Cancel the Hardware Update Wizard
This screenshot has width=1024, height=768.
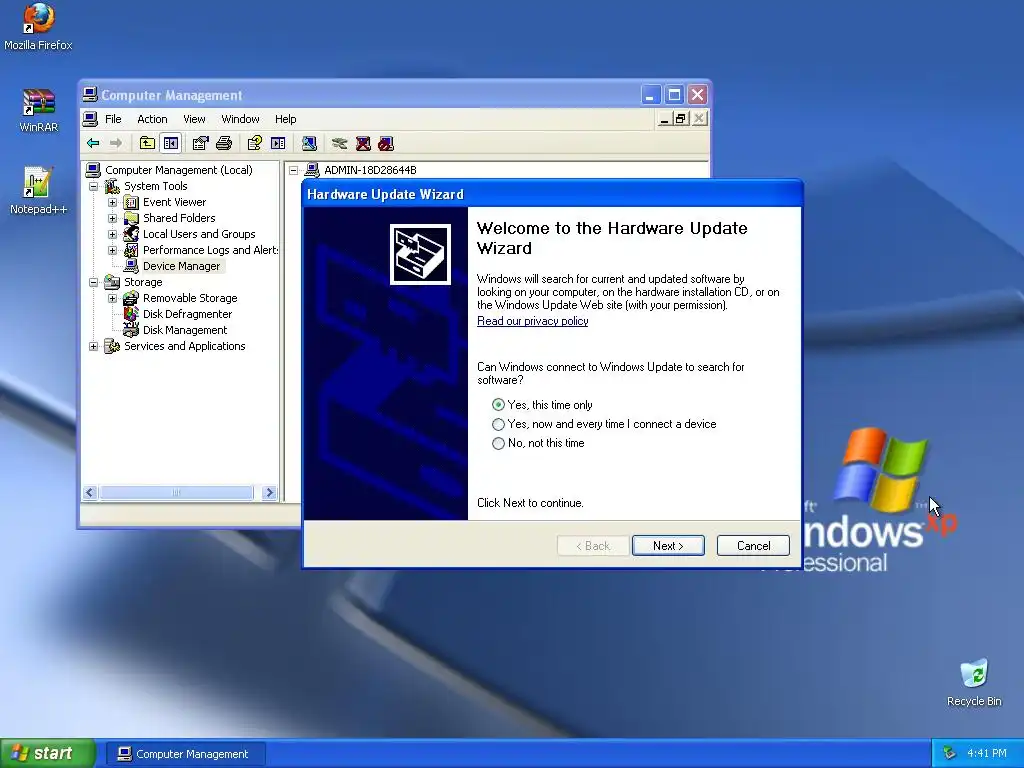pos(753,545)
